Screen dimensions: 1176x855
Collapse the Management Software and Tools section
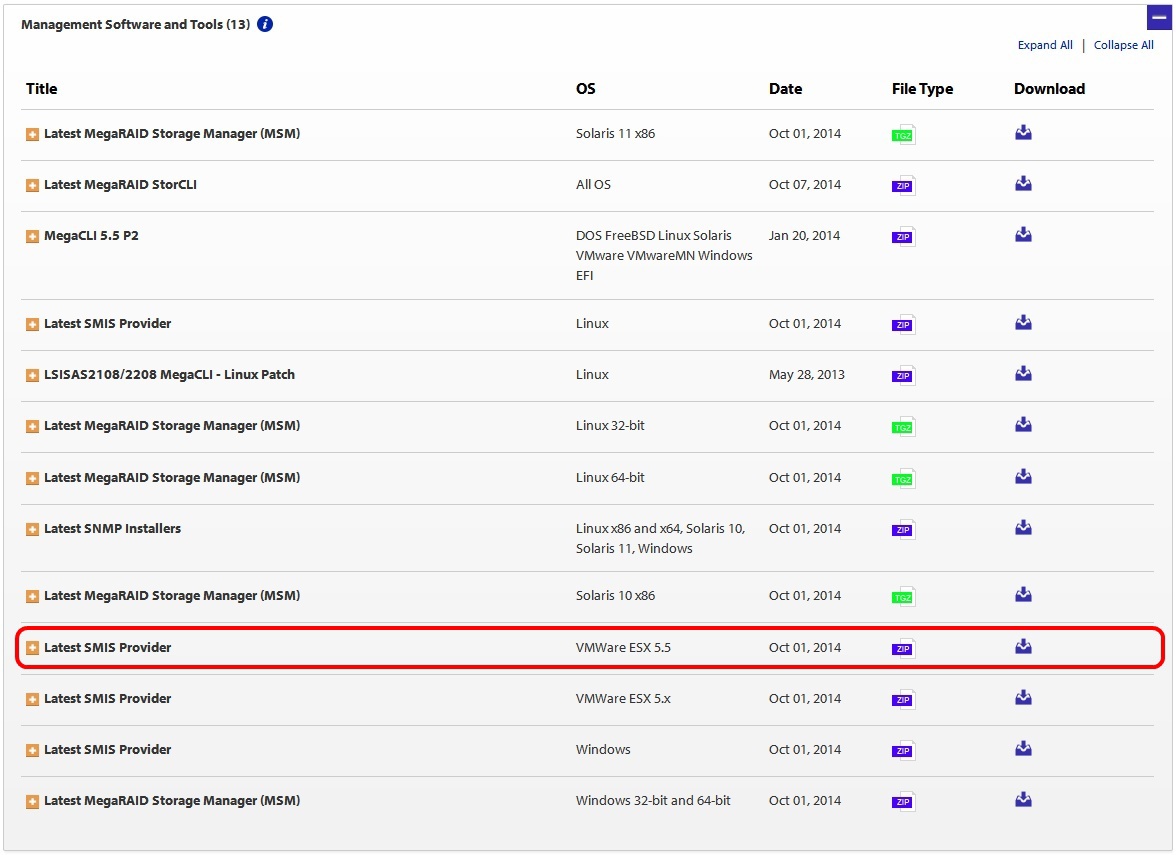coord(1159,16)
